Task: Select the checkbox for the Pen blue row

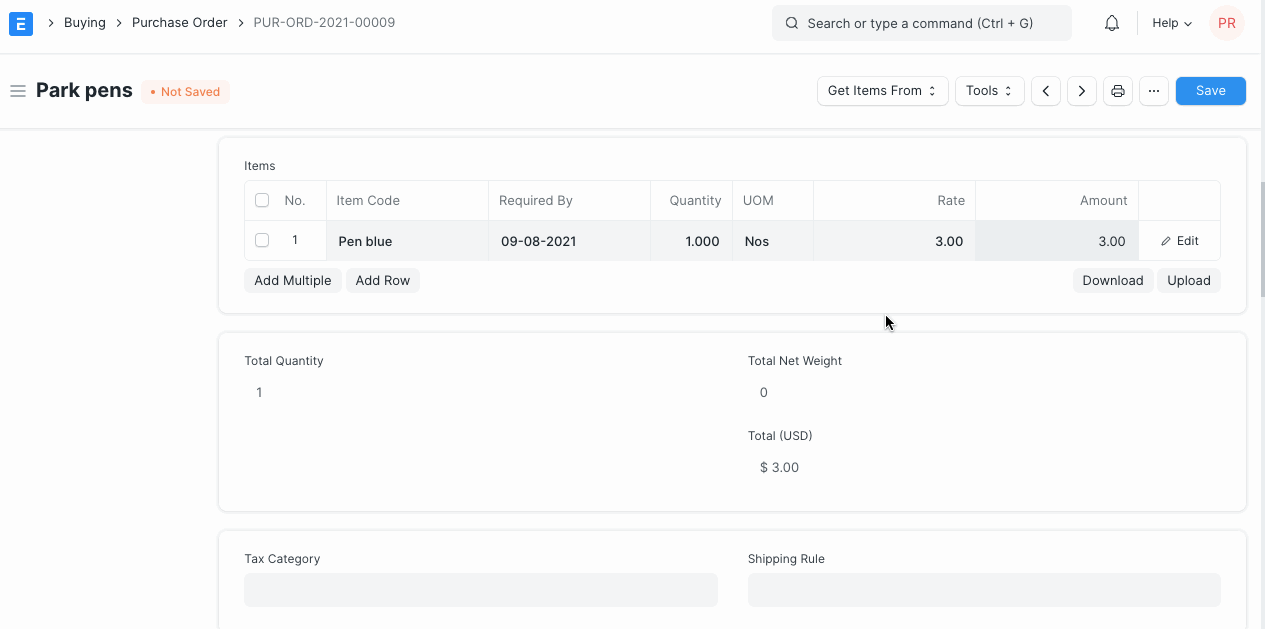Action: pos(262,240)
